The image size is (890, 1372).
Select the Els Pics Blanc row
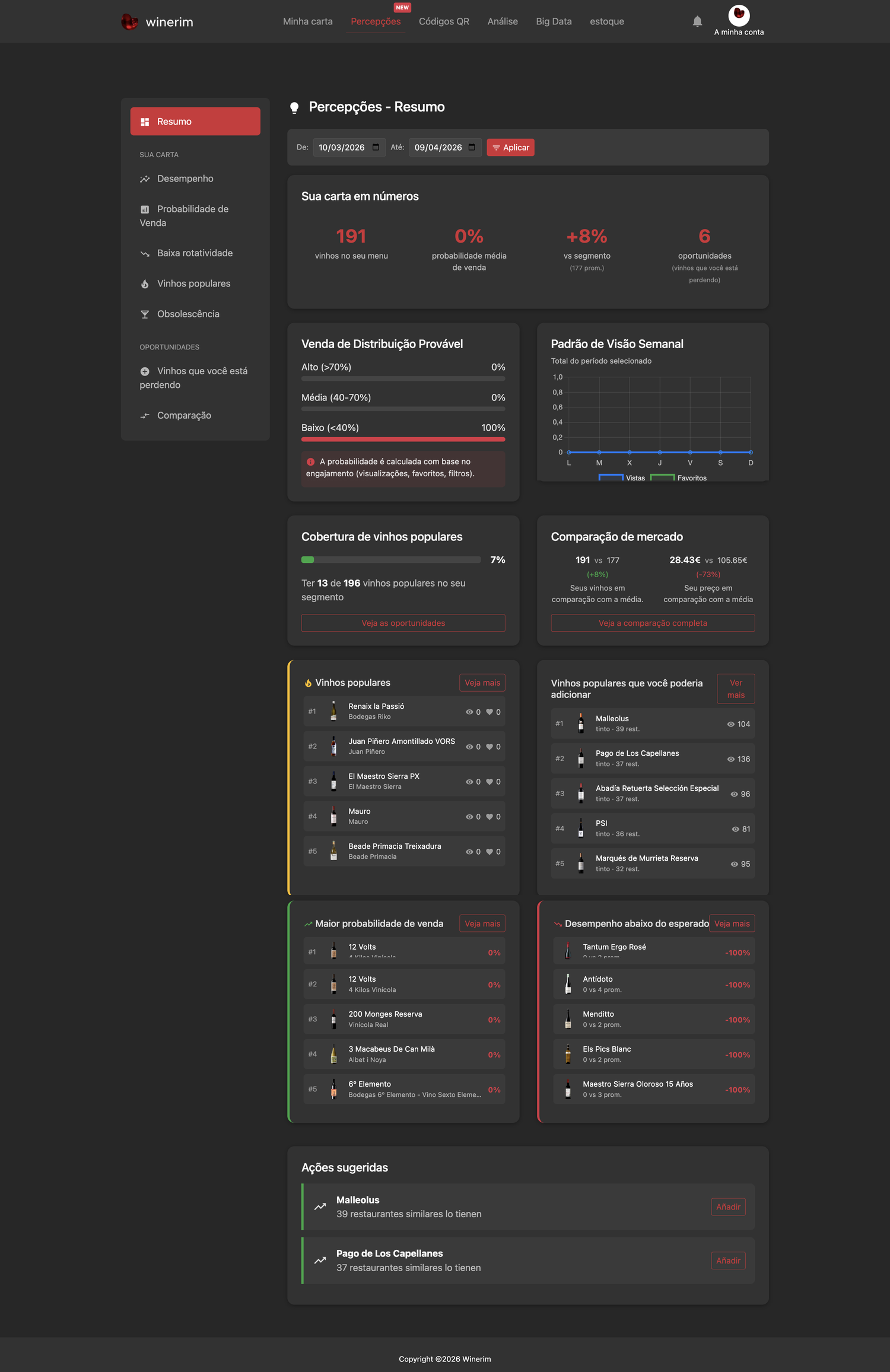(x=654, y=1055)
